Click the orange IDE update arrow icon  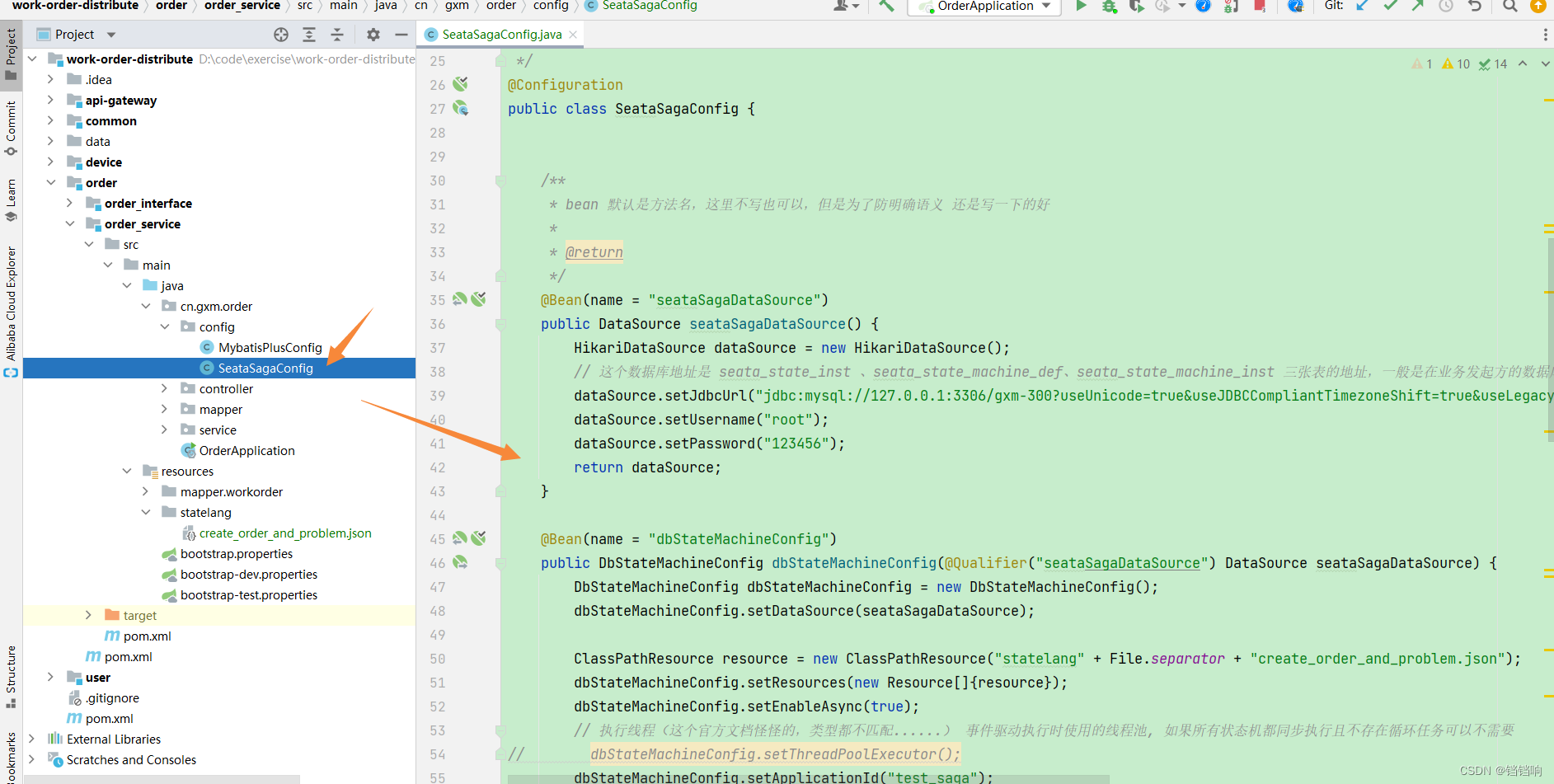pos(1538,6)
